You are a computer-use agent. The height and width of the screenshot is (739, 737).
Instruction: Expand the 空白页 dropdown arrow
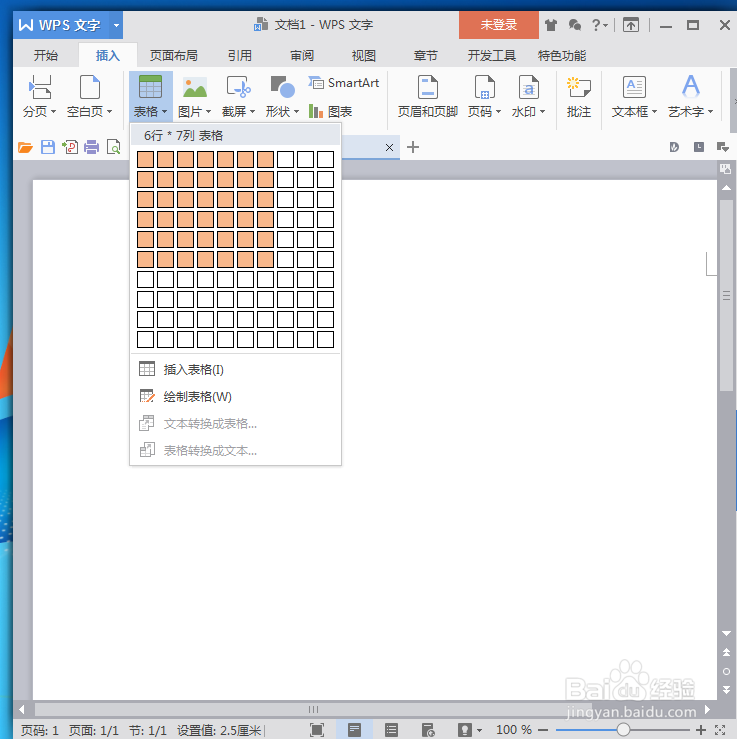pyautogui.click(x=110, y=112)
